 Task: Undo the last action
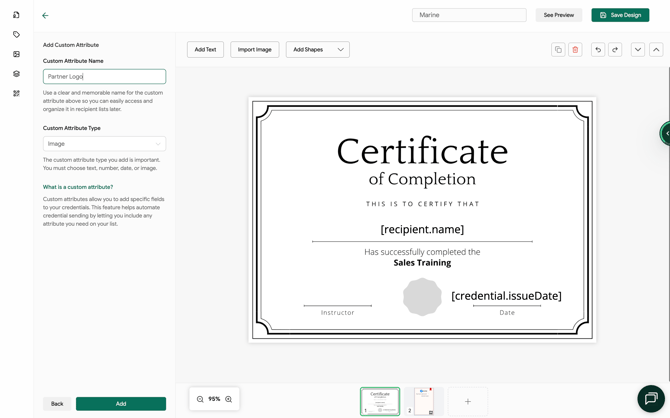coord(598,50)
